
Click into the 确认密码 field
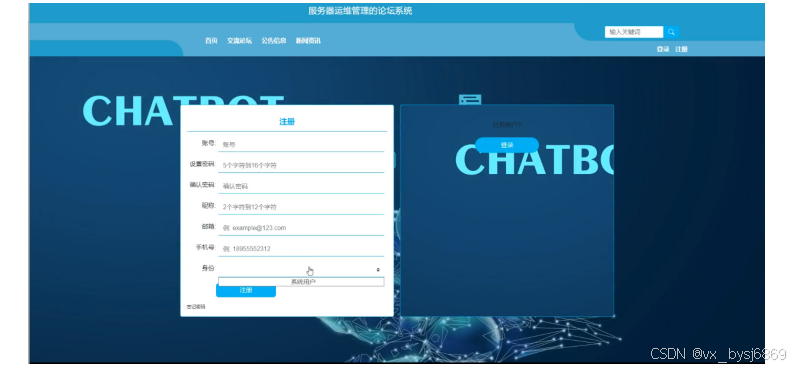(x=301, y=186)
